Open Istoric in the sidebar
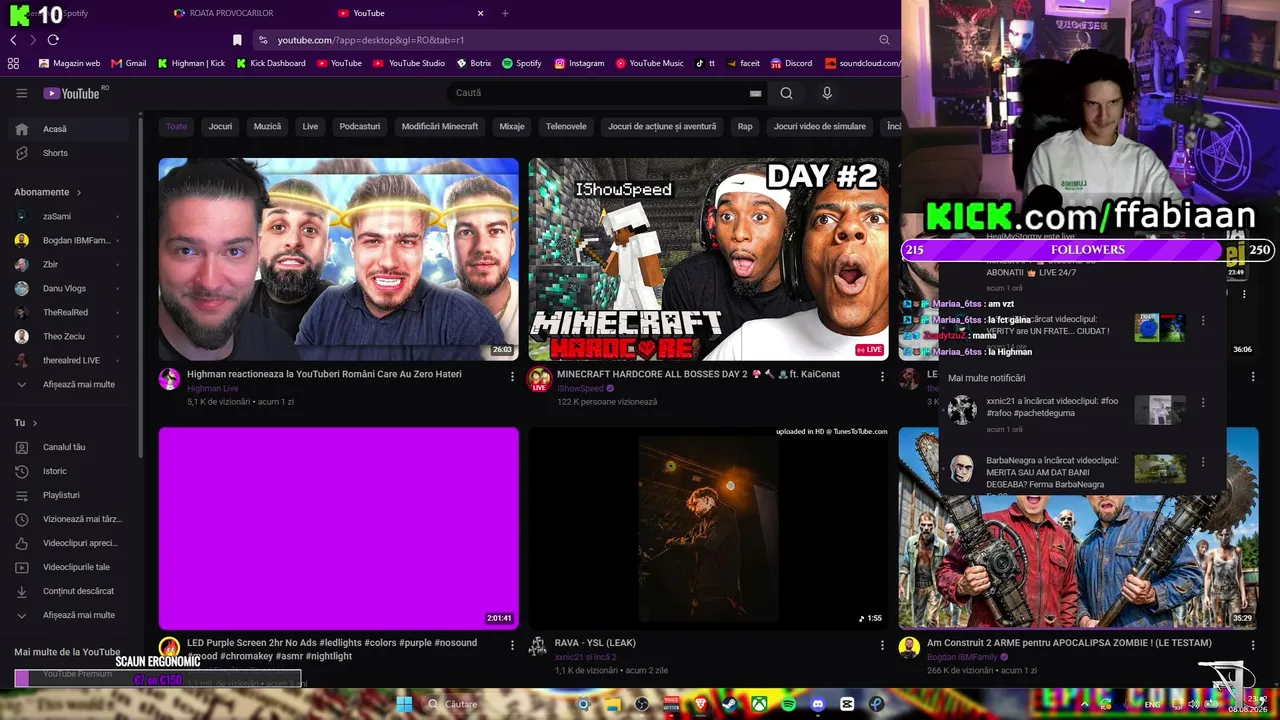This screenshot has width=1280, height=720. point(67,471)
